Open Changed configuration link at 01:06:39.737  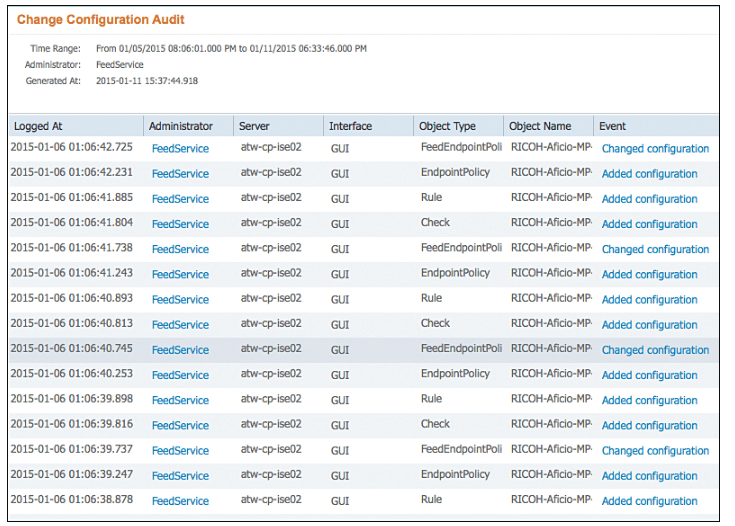655,451
